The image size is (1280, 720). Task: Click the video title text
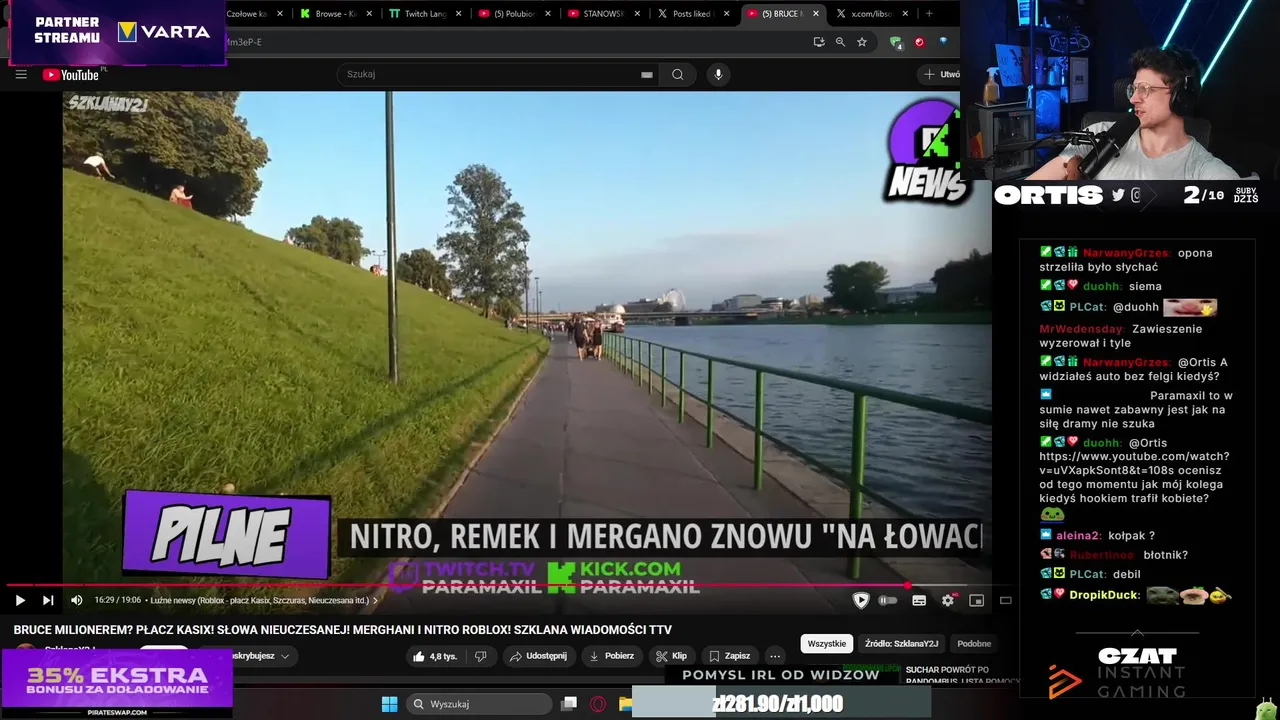(342, 630)
